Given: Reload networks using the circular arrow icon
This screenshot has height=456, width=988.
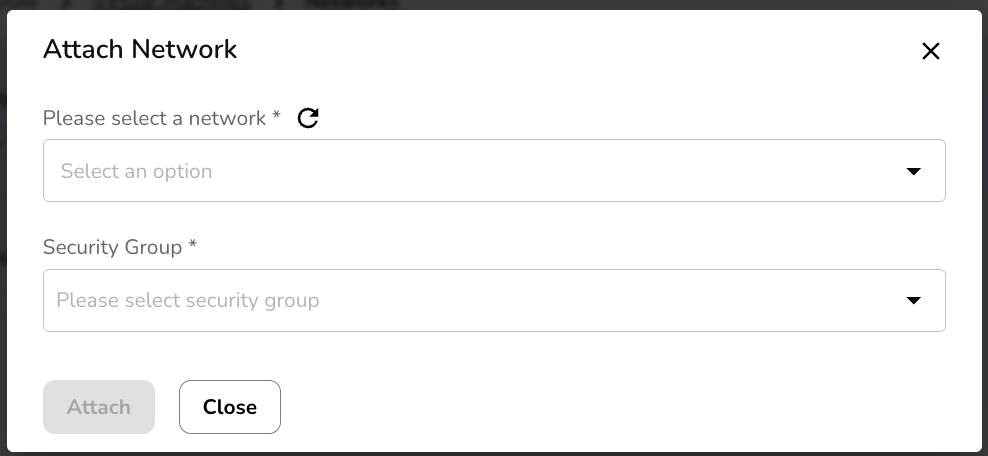Looking at the screenshot, I should point(308,118).
